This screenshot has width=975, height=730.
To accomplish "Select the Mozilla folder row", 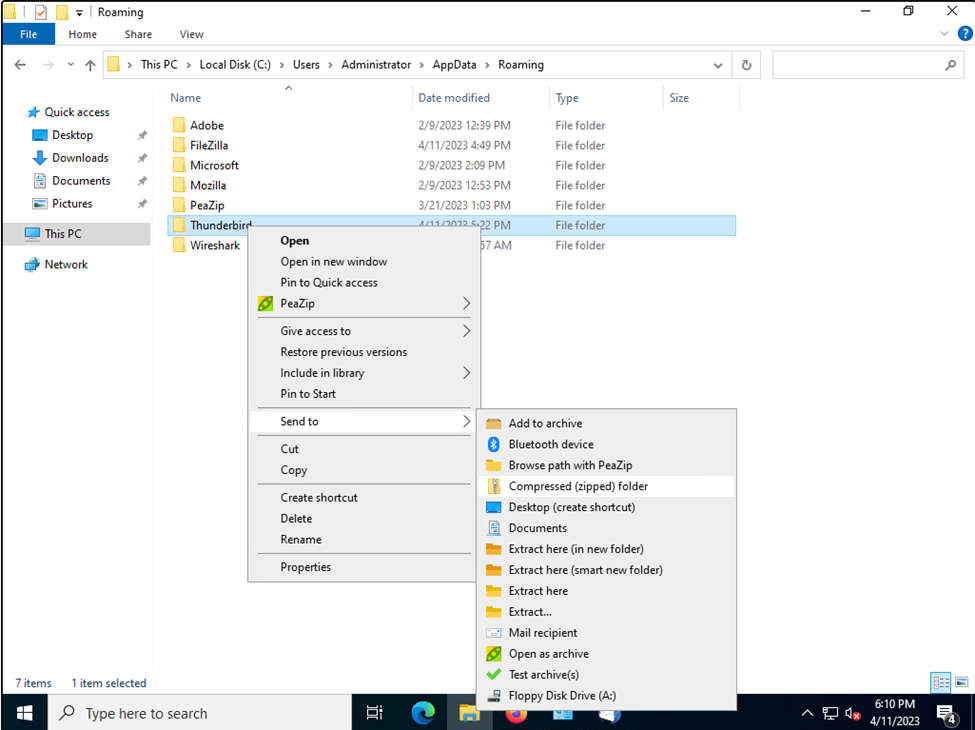I will pyautogui.click(x=451, y=185).
